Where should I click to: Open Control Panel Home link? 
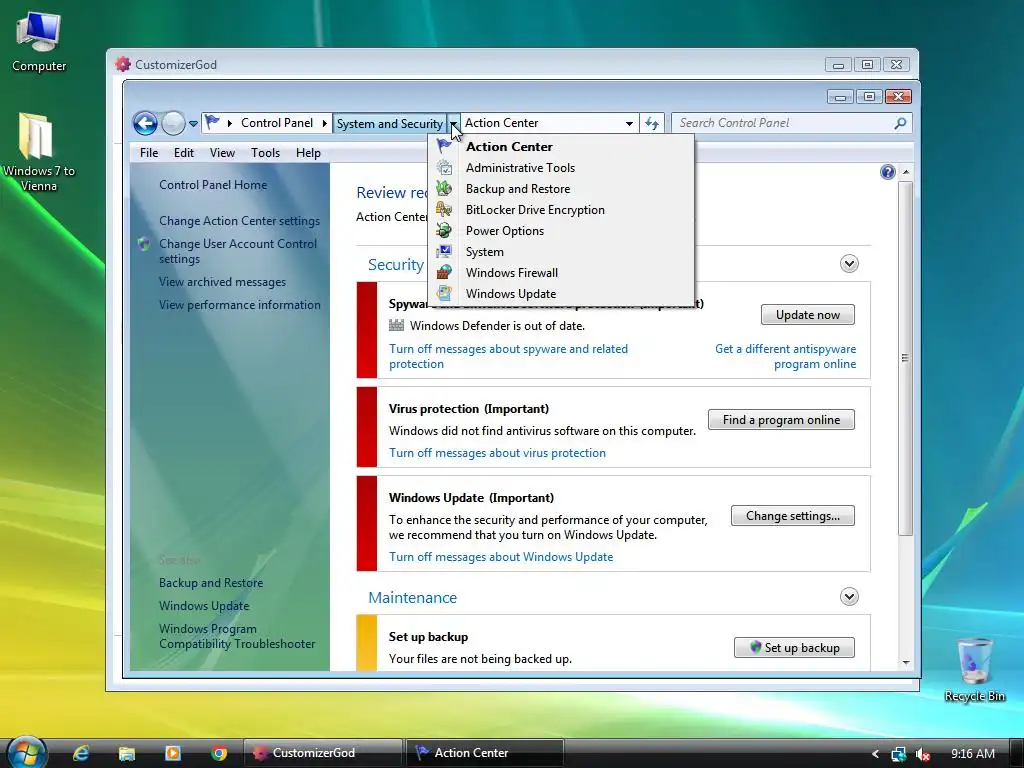click(x=213, y=185)
